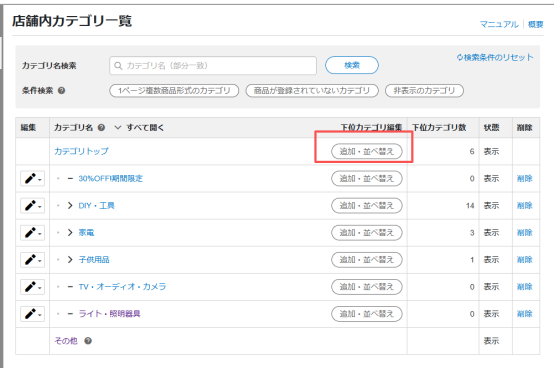Open the DIY・工具 category link
Screen dimensions: 554x369
pos(96,205)
